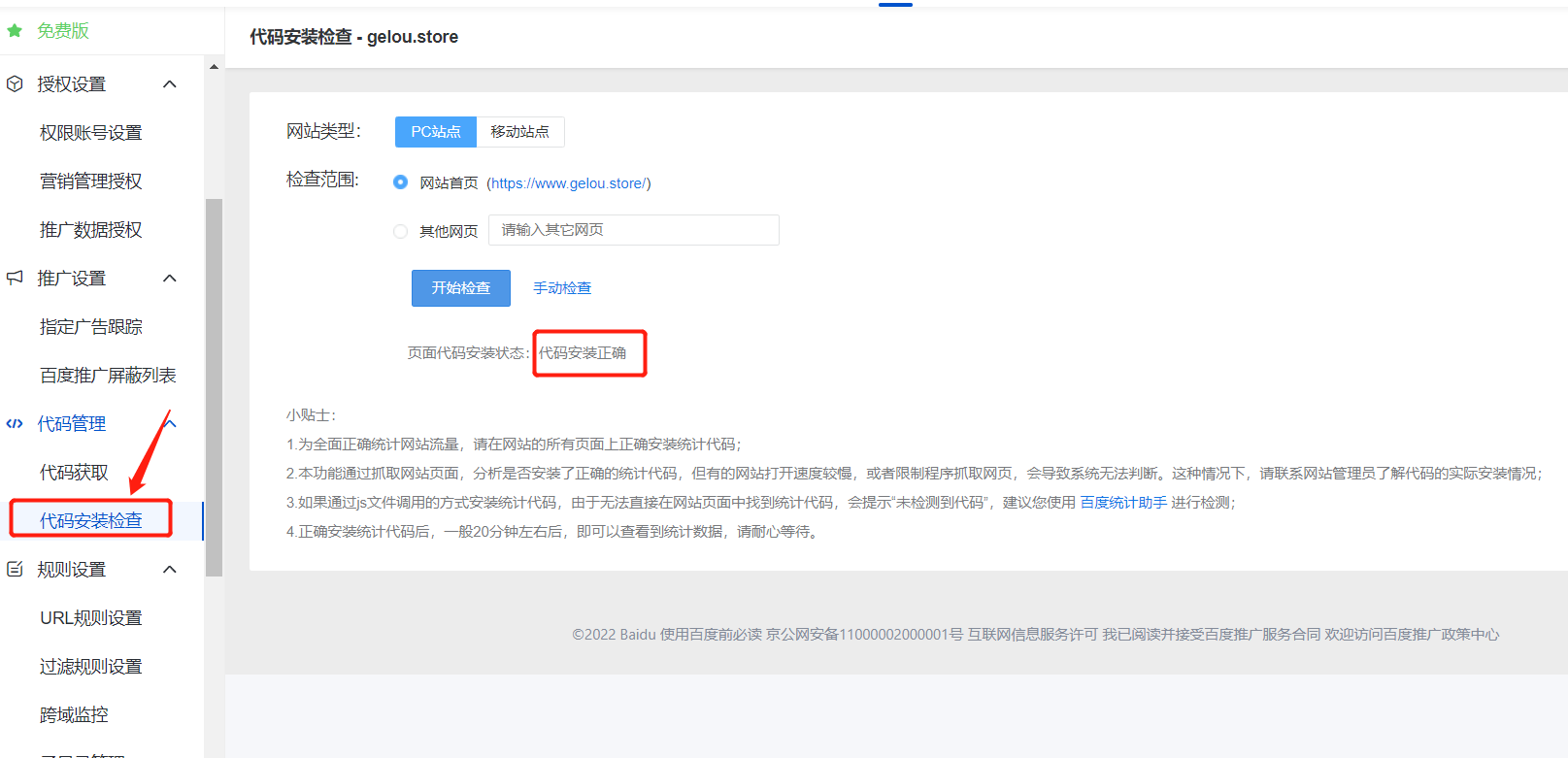Click the 开始检查 button
This screenshot has width=1568, height=758.
coord(461,288)
